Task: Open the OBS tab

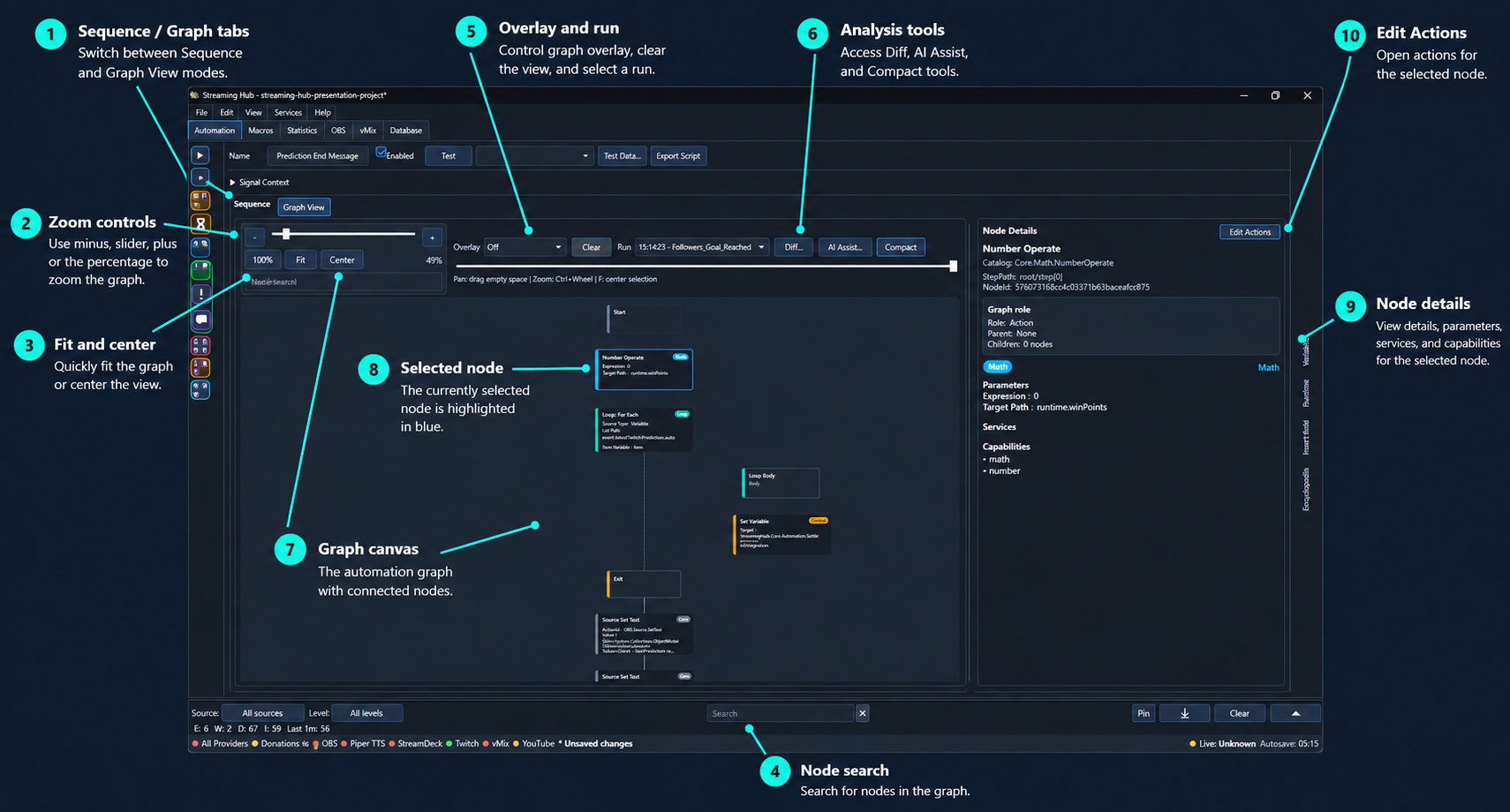Action: coord(338,131)
